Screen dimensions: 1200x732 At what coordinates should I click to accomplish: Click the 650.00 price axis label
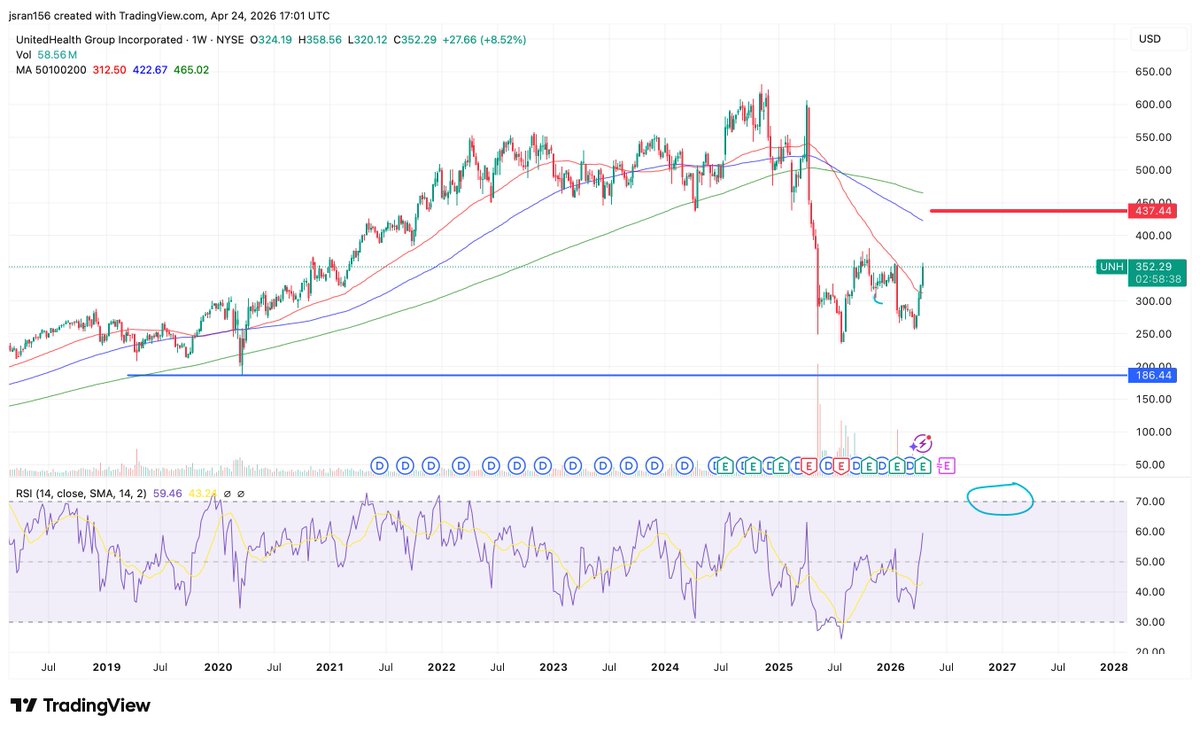click(1153, 72)
